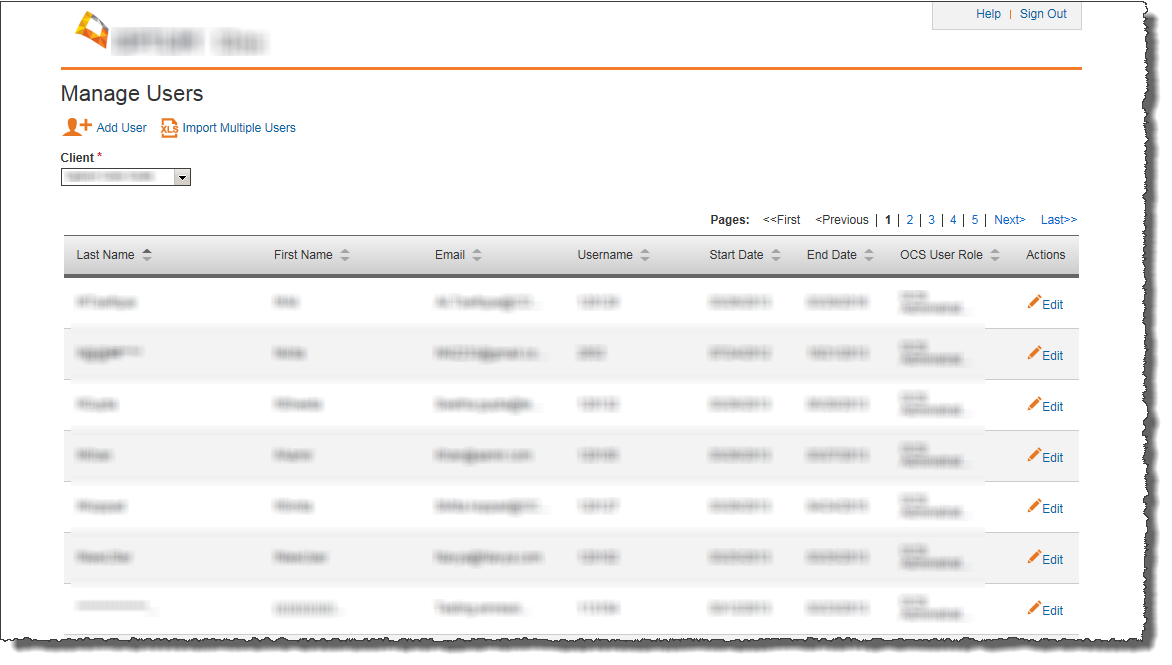Click the Add User person icon
The width and height of the screenshot is (1172, 665).
[77, 127]
